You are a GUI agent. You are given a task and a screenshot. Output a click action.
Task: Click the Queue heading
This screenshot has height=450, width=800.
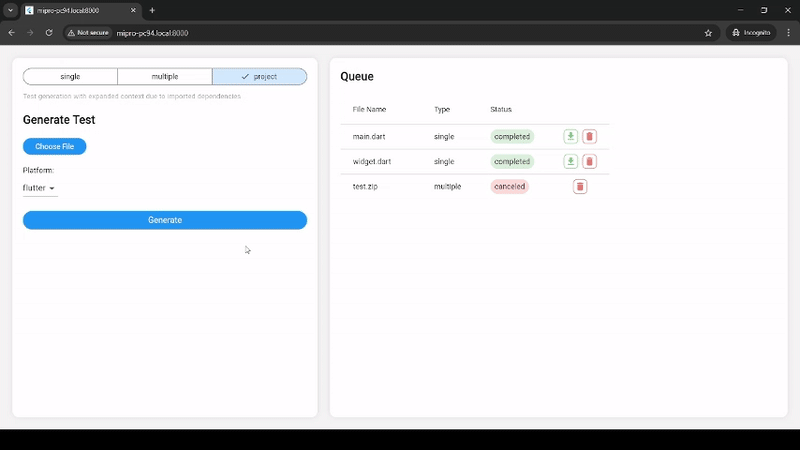357,77
